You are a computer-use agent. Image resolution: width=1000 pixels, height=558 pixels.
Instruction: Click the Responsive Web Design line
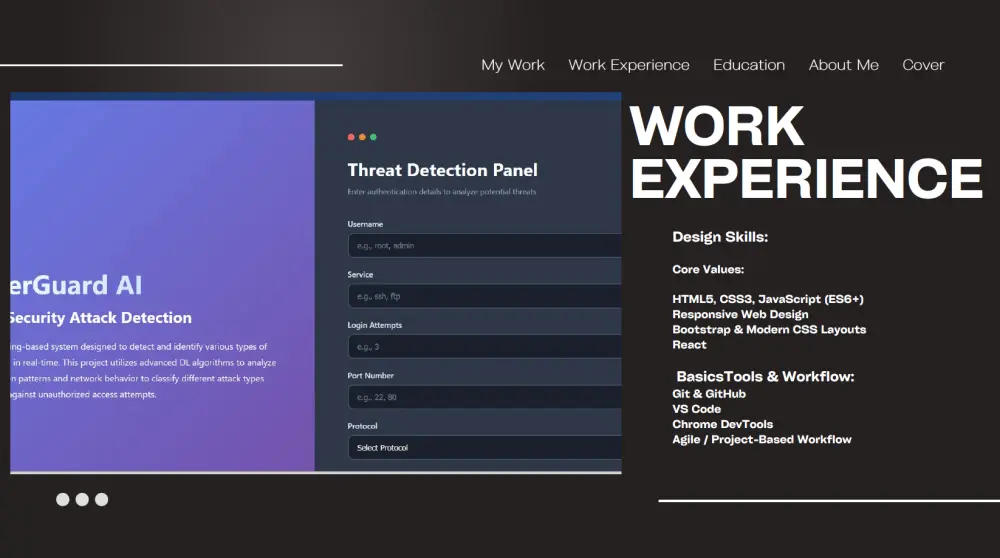coord(740,314)
